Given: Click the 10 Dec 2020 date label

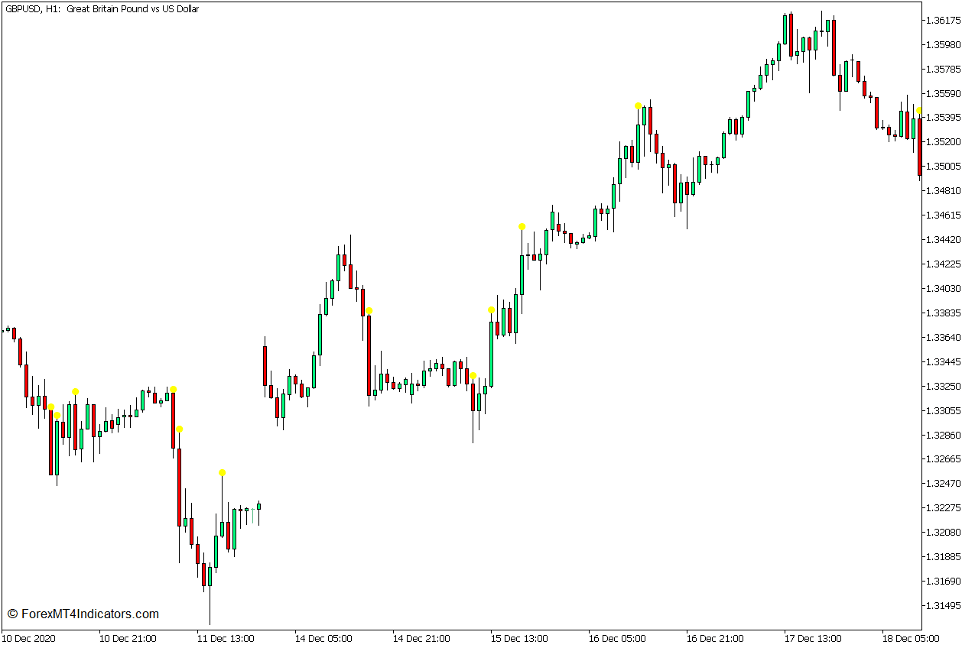Looking at the screenshot, I should point(29,638).
